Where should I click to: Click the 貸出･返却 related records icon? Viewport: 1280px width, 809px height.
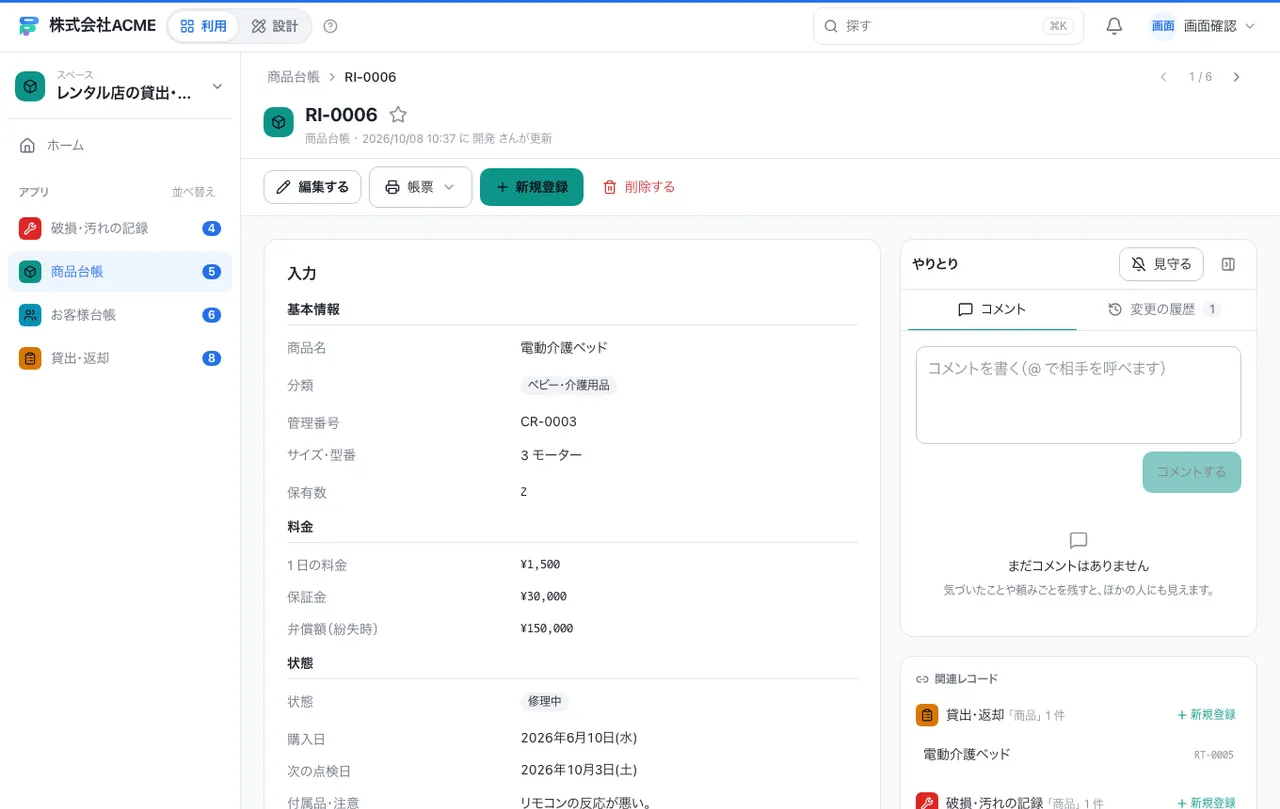point(927,715)
